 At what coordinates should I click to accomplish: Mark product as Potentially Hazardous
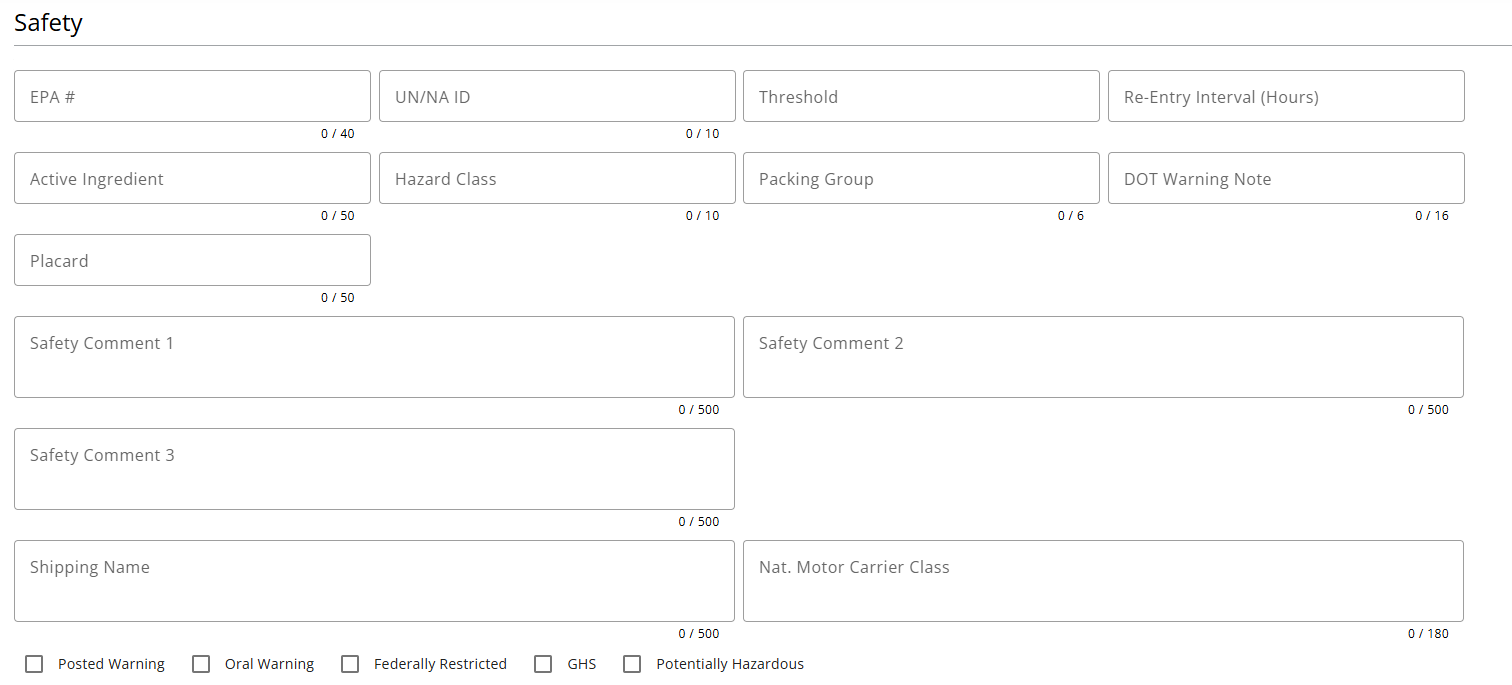(632, 664)
